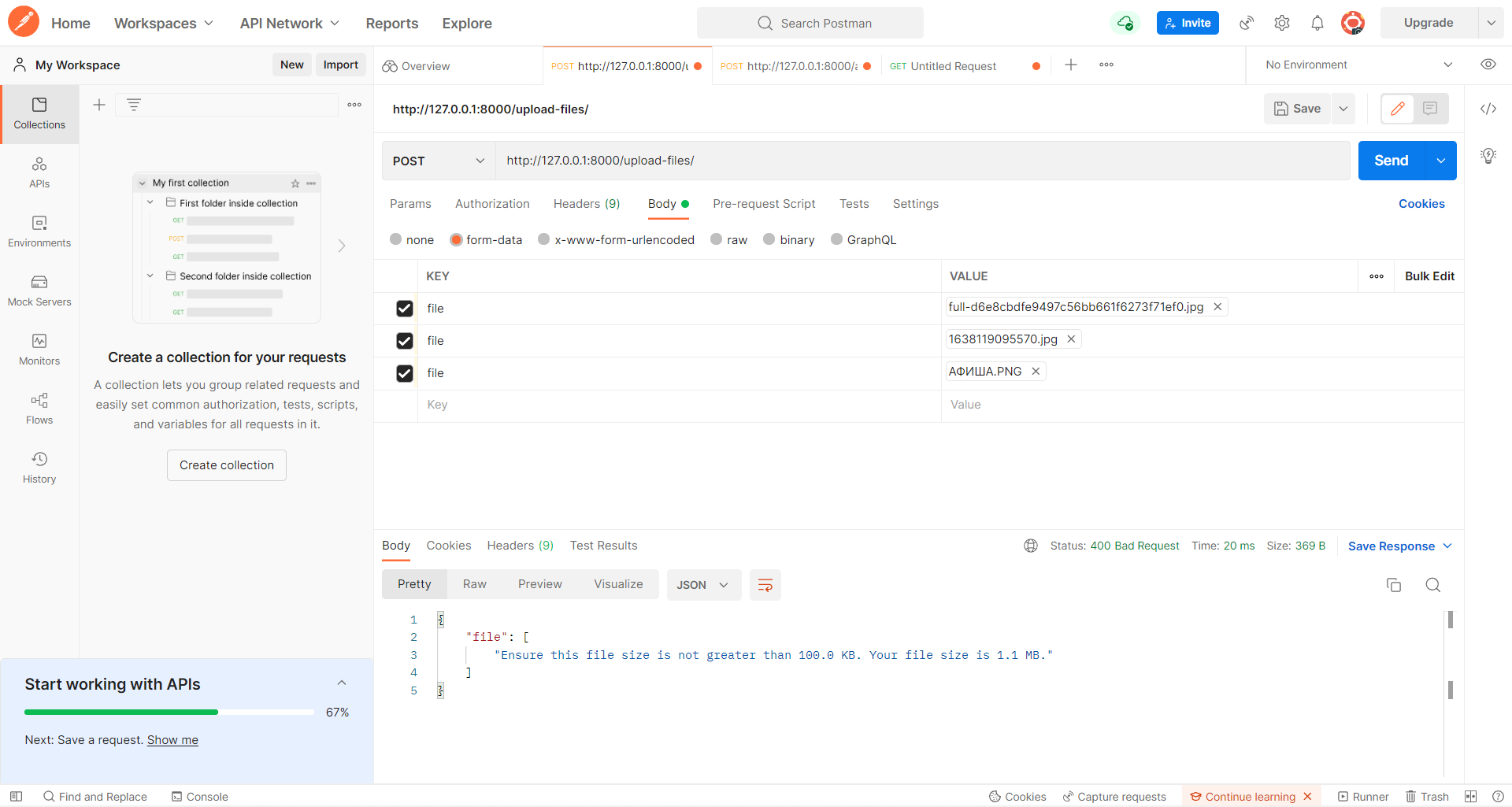Click the request URL input field
This screenshot has height=807, width=1512.
point(787,161)
